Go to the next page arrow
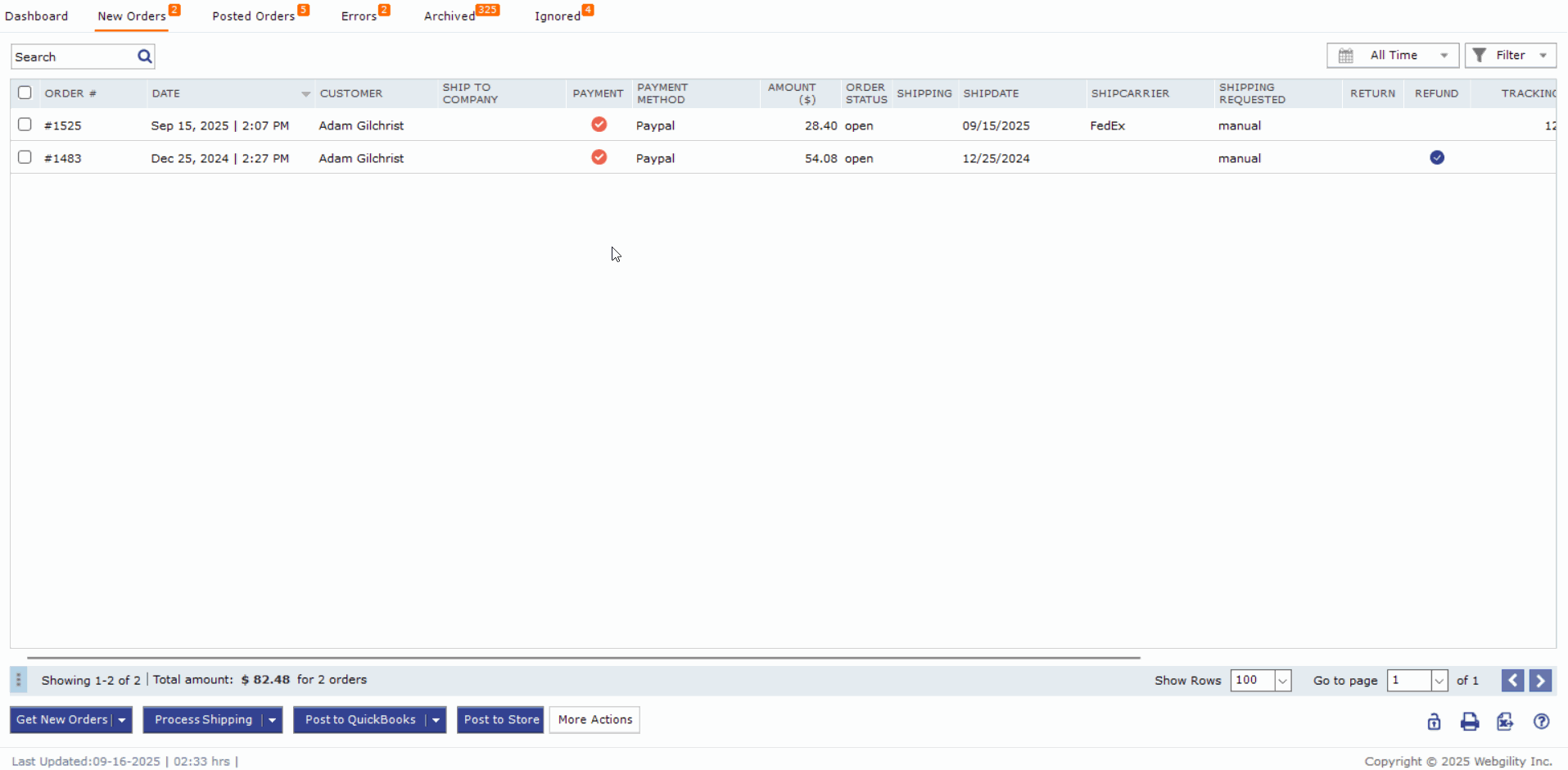The image size is (1568, 770). [1540, 681]
